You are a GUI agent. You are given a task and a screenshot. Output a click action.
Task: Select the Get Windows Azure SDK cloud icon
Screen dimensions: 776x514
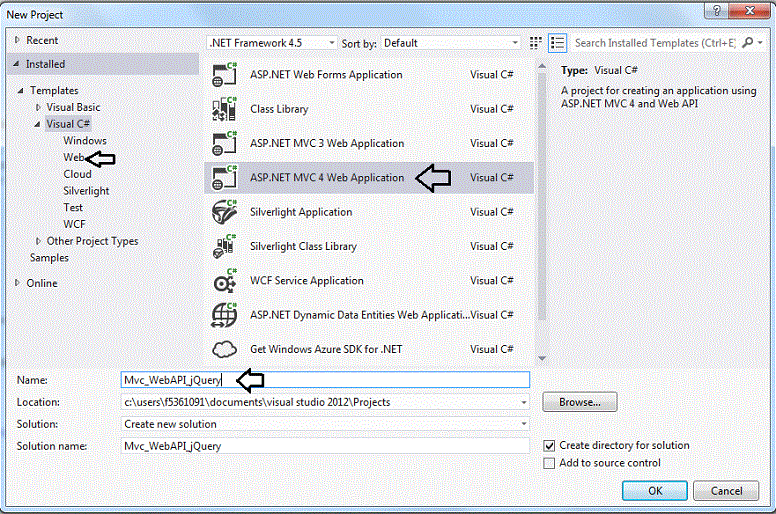coord(224,349)
